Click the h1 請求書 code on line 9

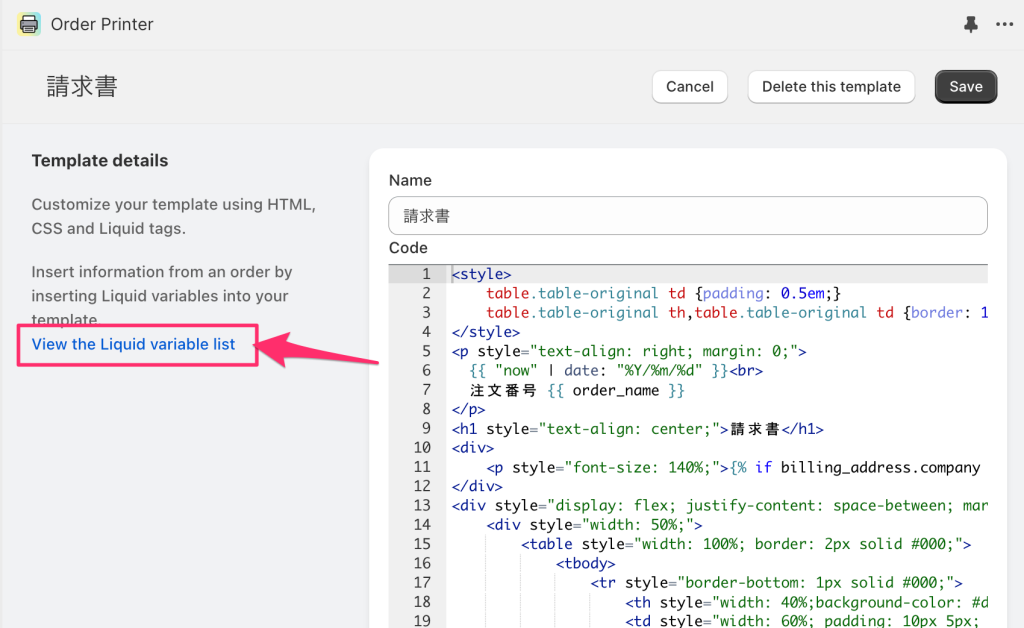pyautogui.click(x=637, y=429)
